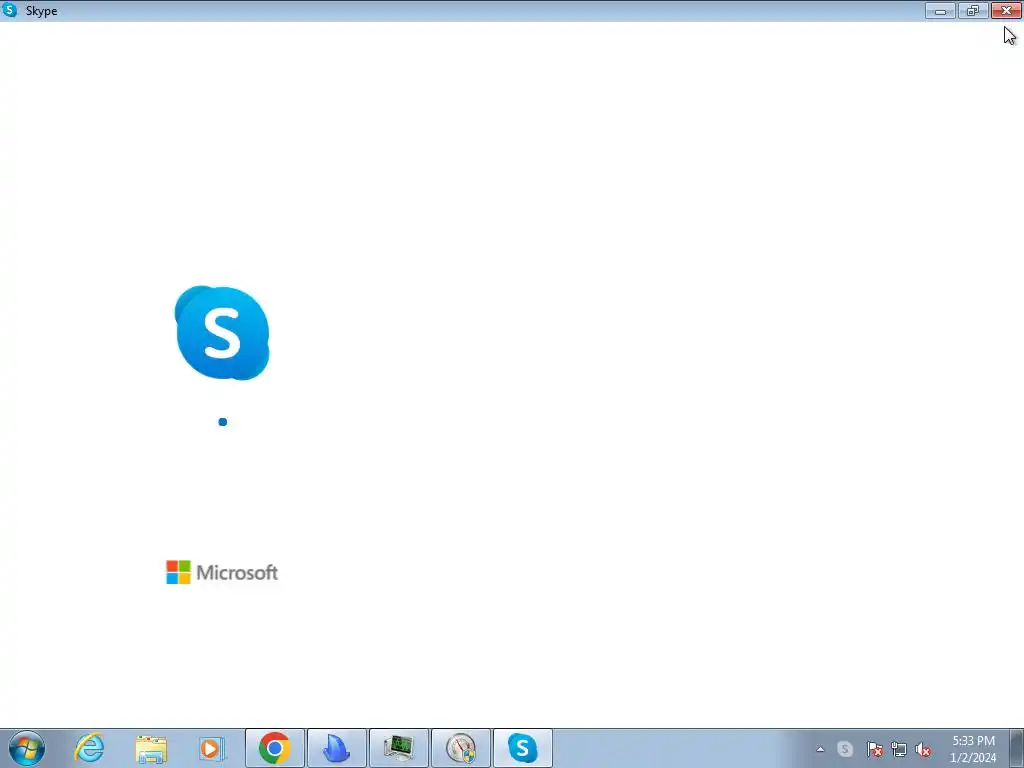The width and height of the screenshot is (1024, 768).
Task: Switch to Google Chrome in the taskbar
Action: point(275,748)
